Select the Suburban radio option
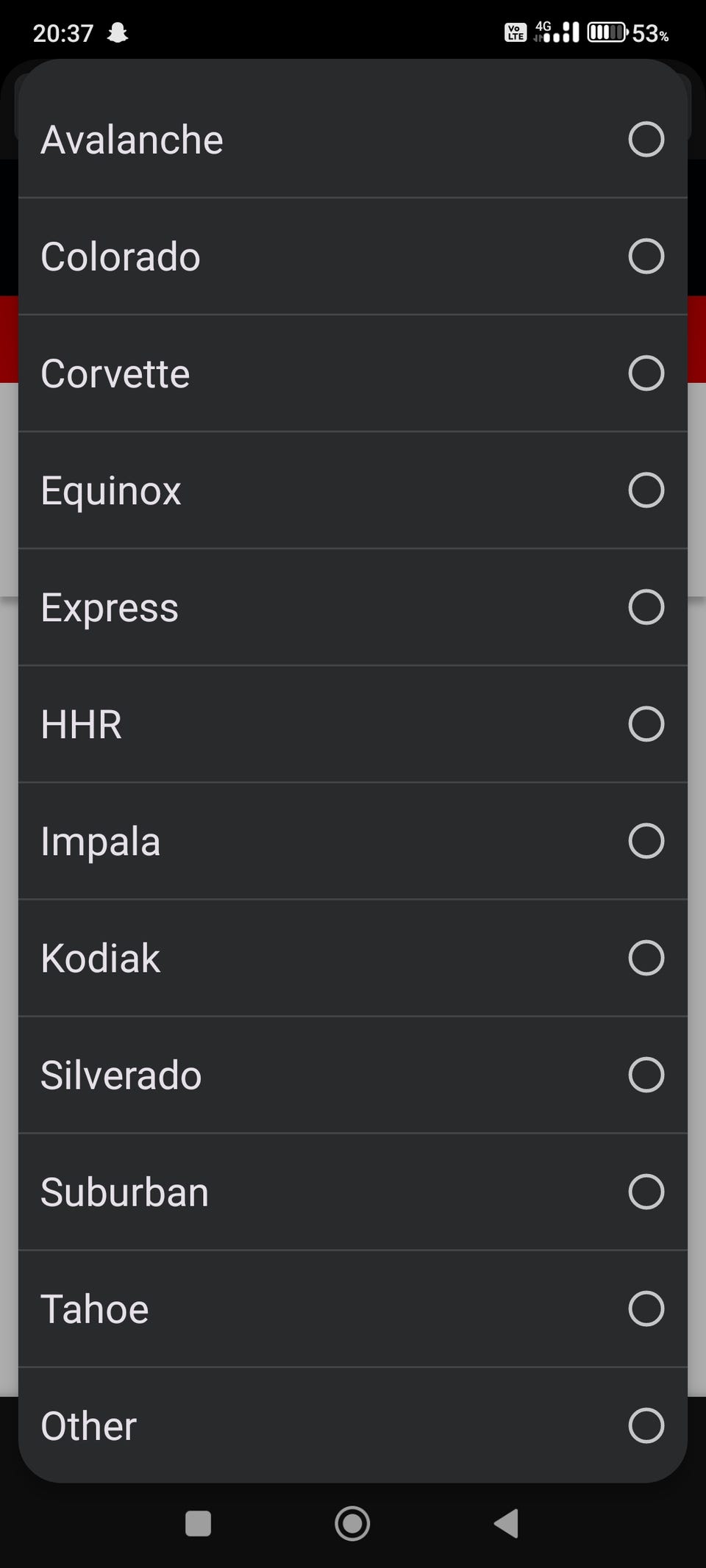The height and width of the screenshot is (1568, 706). [x=646, y=1192]
